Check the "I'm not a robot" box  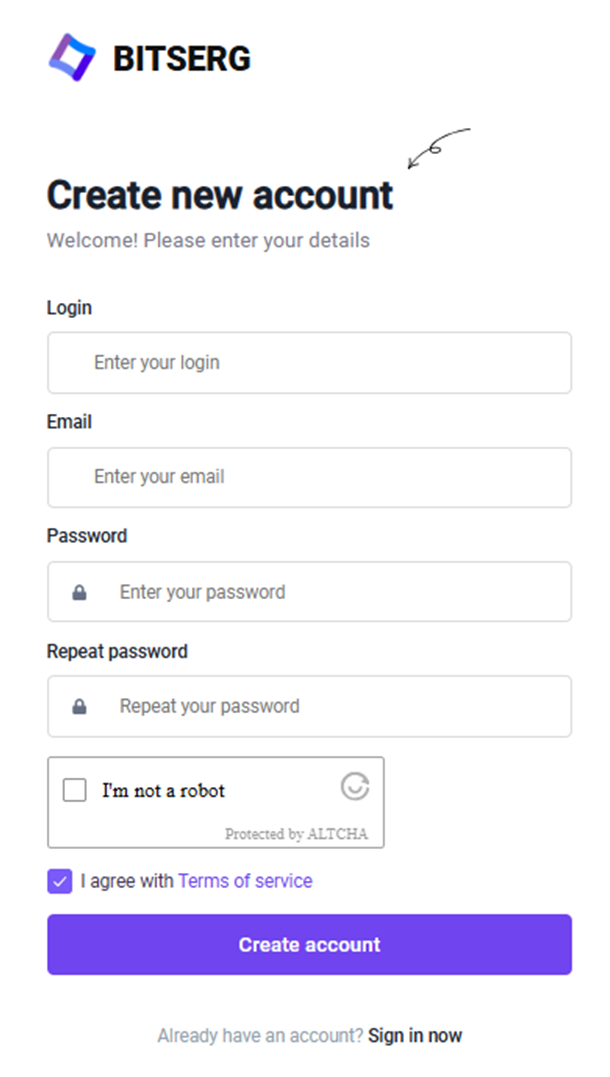tap(75, 790)
